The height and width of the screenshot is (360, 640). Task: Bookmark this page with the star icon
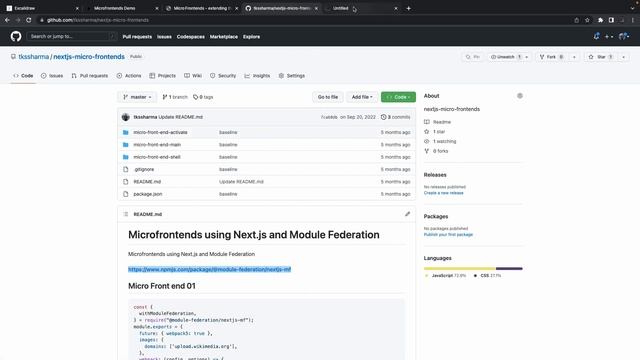click(x=587, y=20)
